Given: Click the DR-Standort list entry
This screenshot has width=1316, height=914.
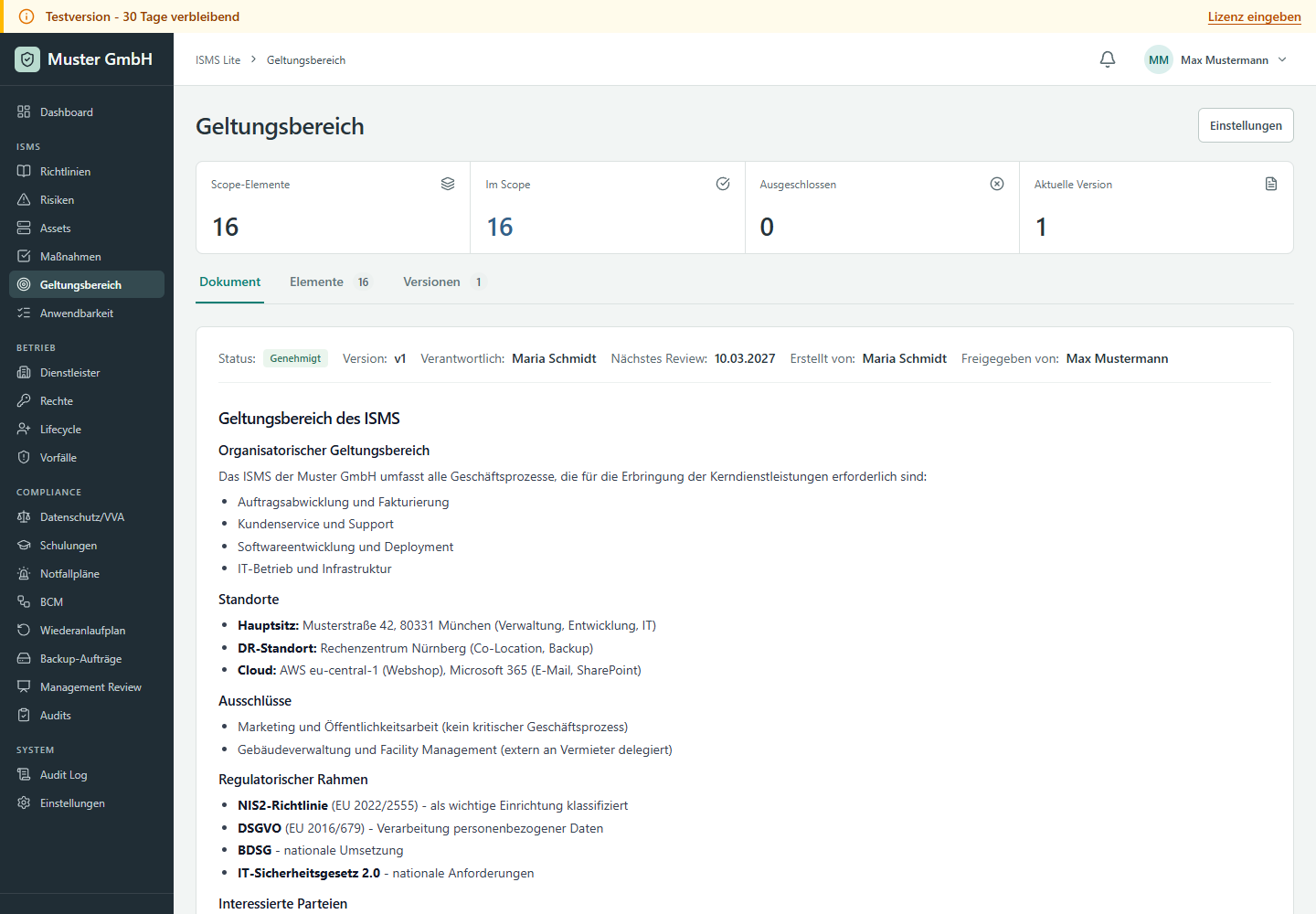Looking at the screenshot, I should tap(415, 648).
